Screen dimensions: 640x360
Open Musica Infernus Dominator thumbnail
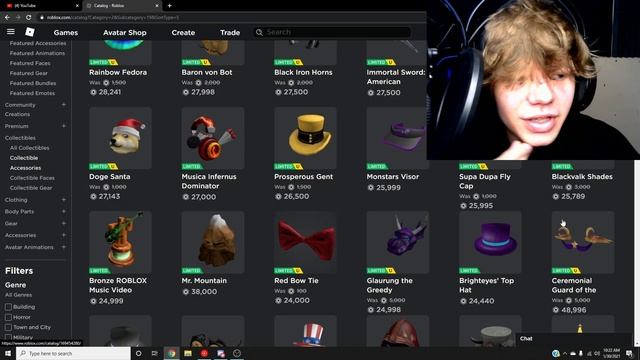(x=213, y=138)
